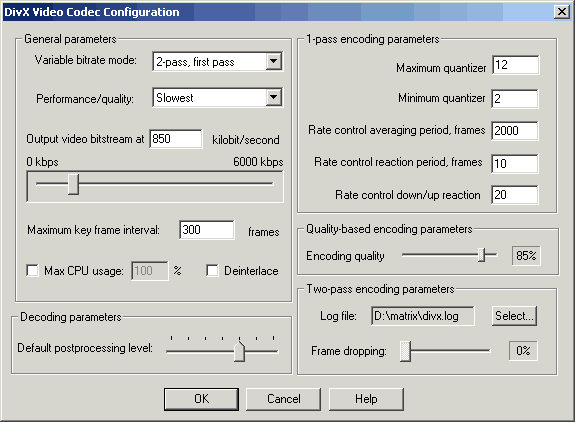Click the Rate control down/up reaction field

click(515, 195)
